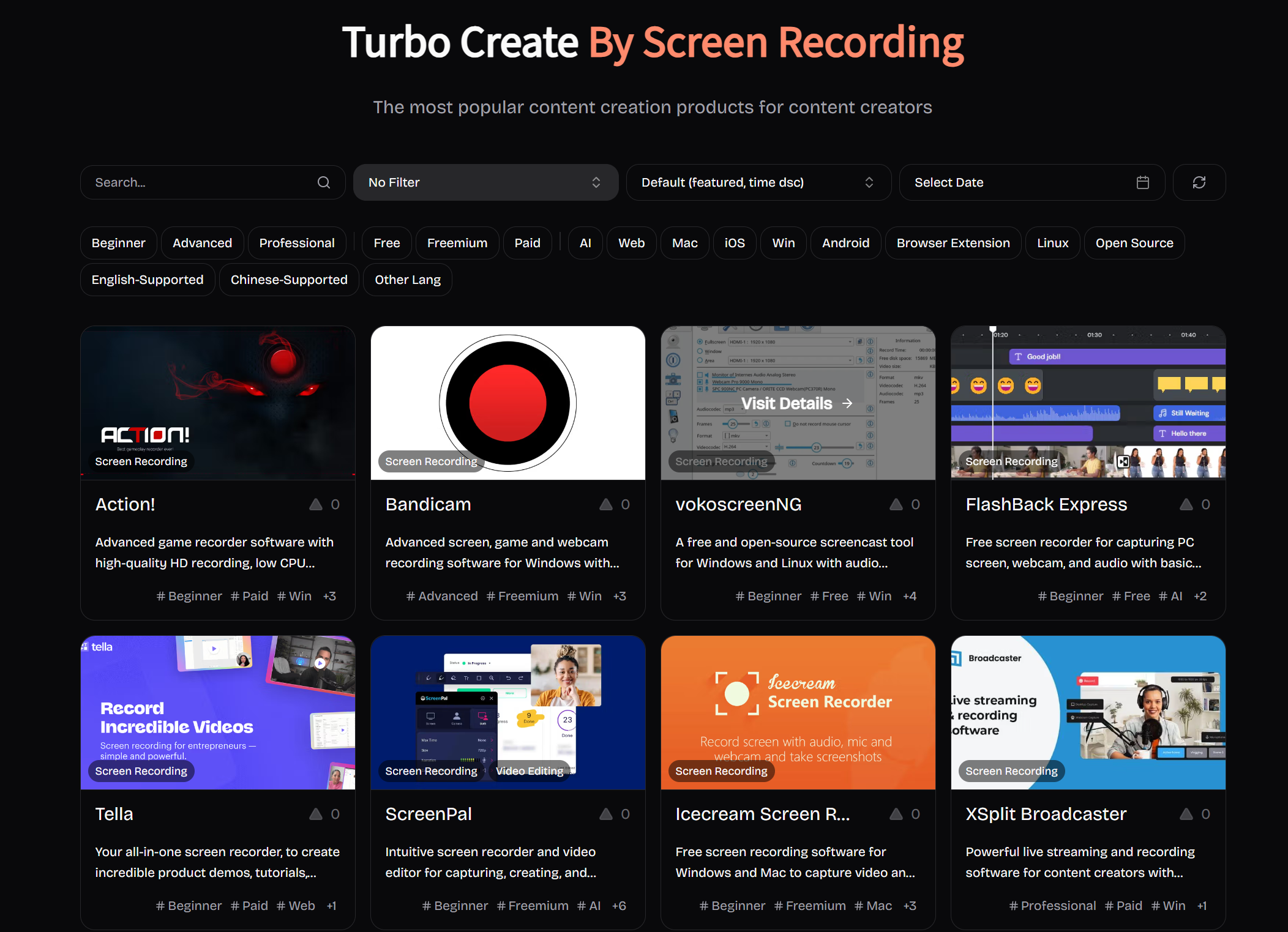Viewport: 1288px width, 932px height.
Task: Toggle the Mac filter tag
Action: pos(685,243)
